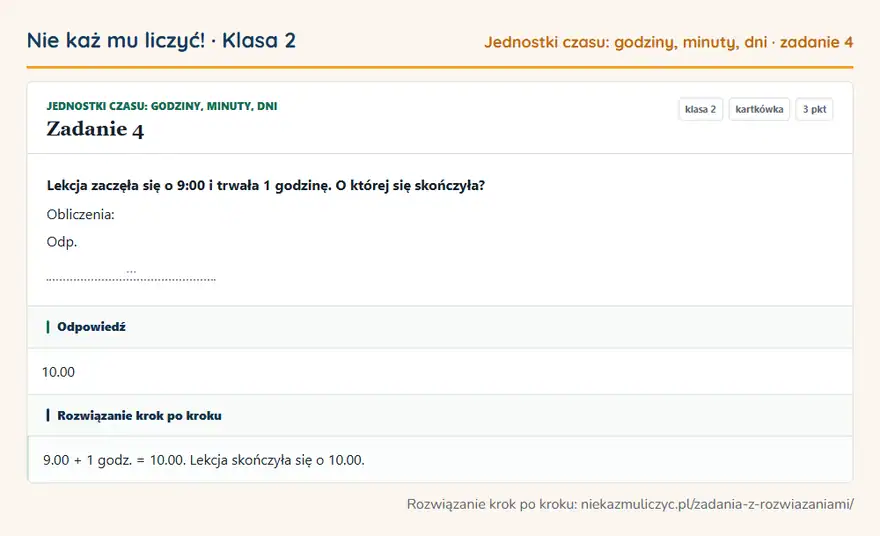Click the 'Zadanie 4' heading
The height and width of the screenshot is (536, 880).
point(95,129)
